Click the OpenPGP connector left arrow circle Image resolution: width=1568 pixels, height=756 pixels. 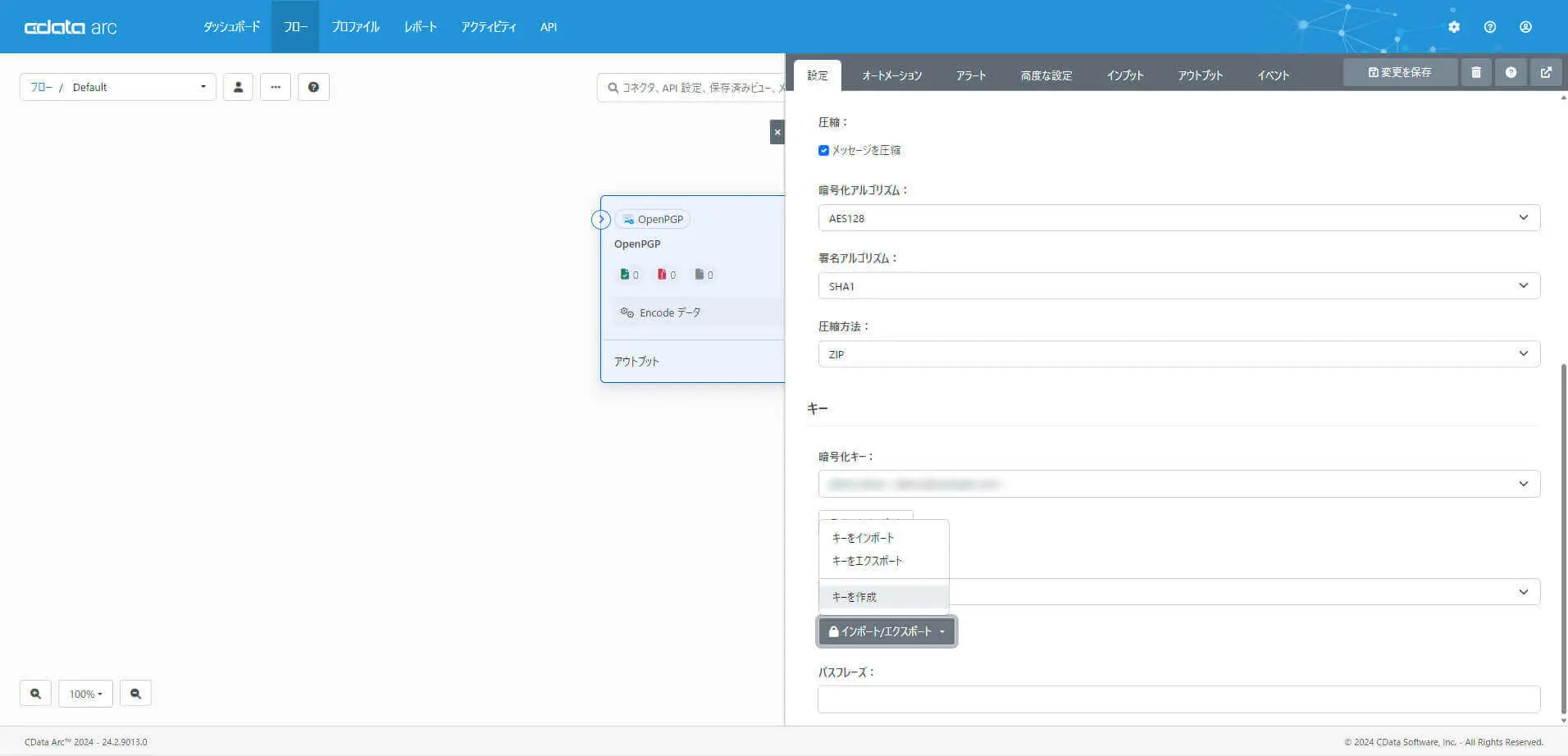[x=601, y=219]
